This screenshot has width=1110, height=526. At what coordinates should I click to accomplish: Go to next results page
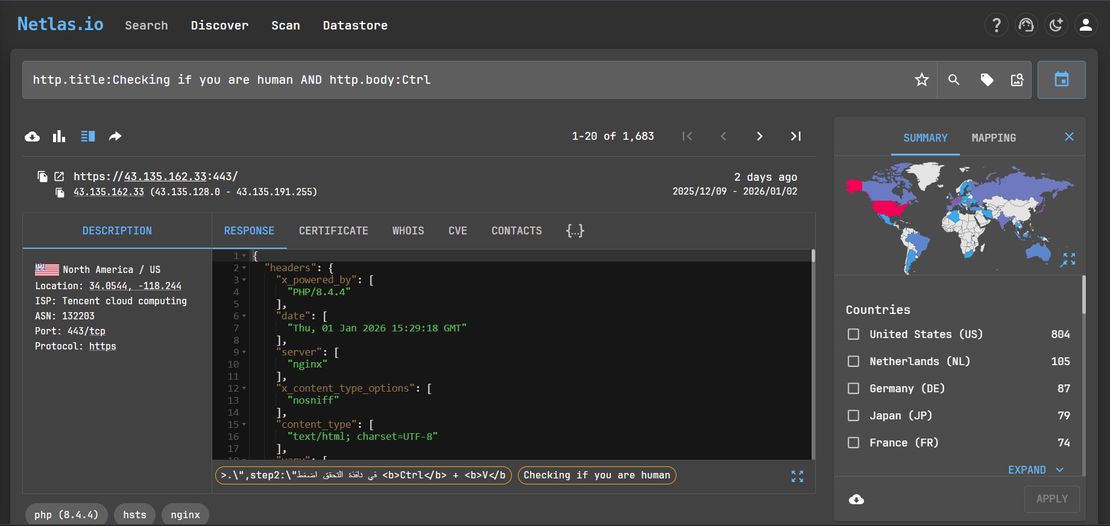pos(760,136)
